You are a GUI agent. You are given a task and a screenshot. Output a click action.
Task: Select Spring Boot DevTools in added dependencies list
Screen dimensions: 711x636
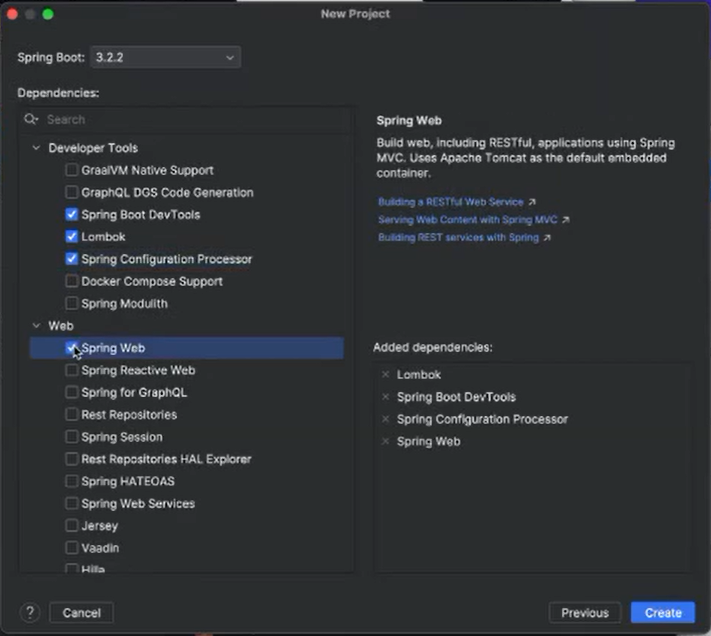[456, 397]
